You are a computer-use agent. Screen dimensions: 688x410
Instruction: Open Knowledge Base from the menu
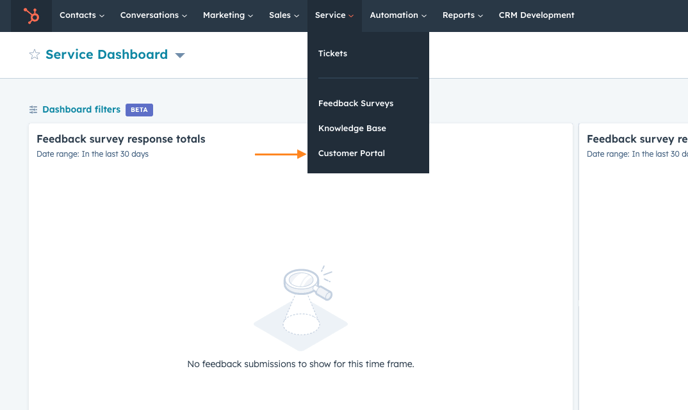352,128
